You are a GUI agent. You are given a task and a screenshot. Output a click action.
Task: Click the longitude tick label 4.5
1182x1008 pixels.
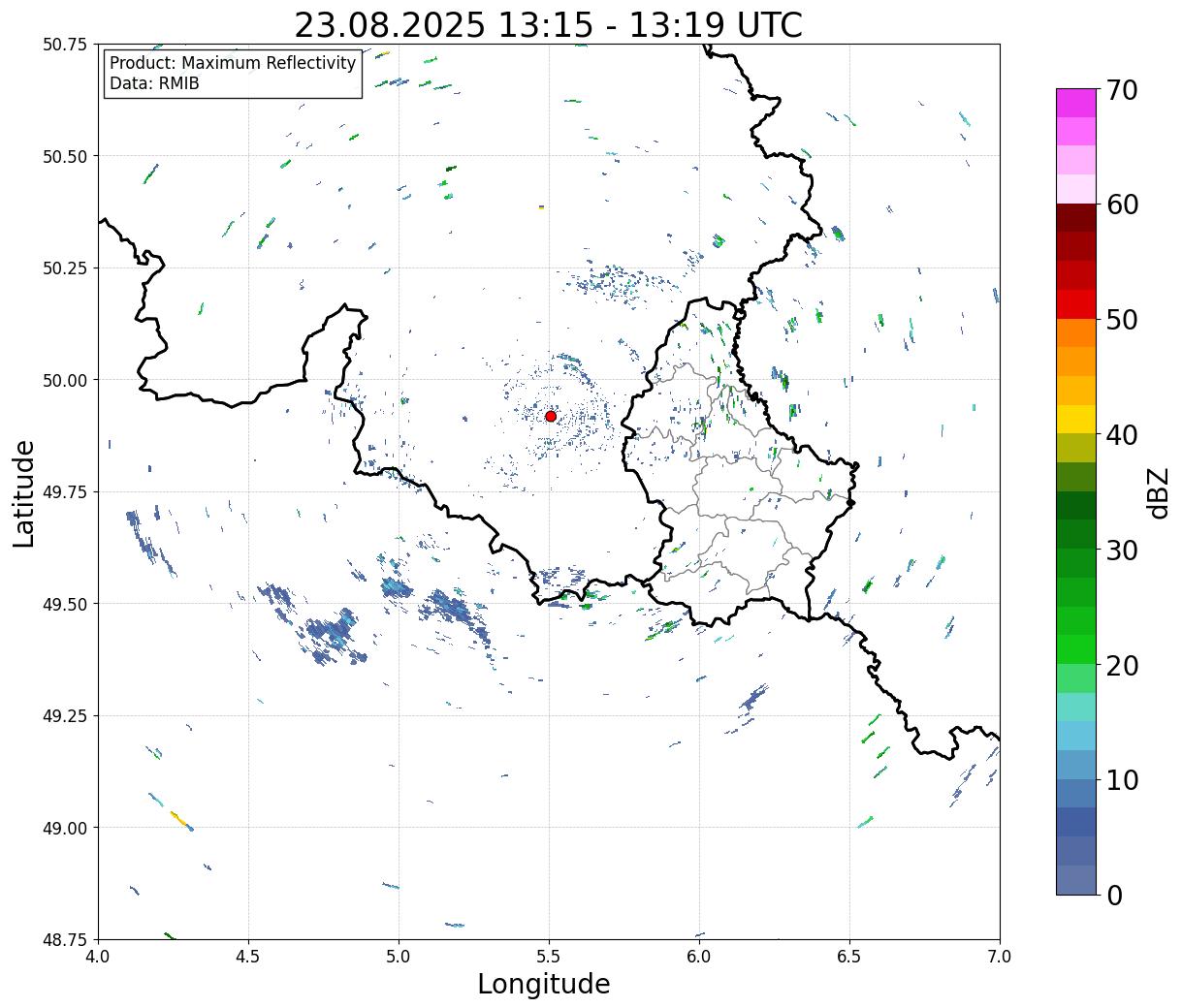[248, 957]
